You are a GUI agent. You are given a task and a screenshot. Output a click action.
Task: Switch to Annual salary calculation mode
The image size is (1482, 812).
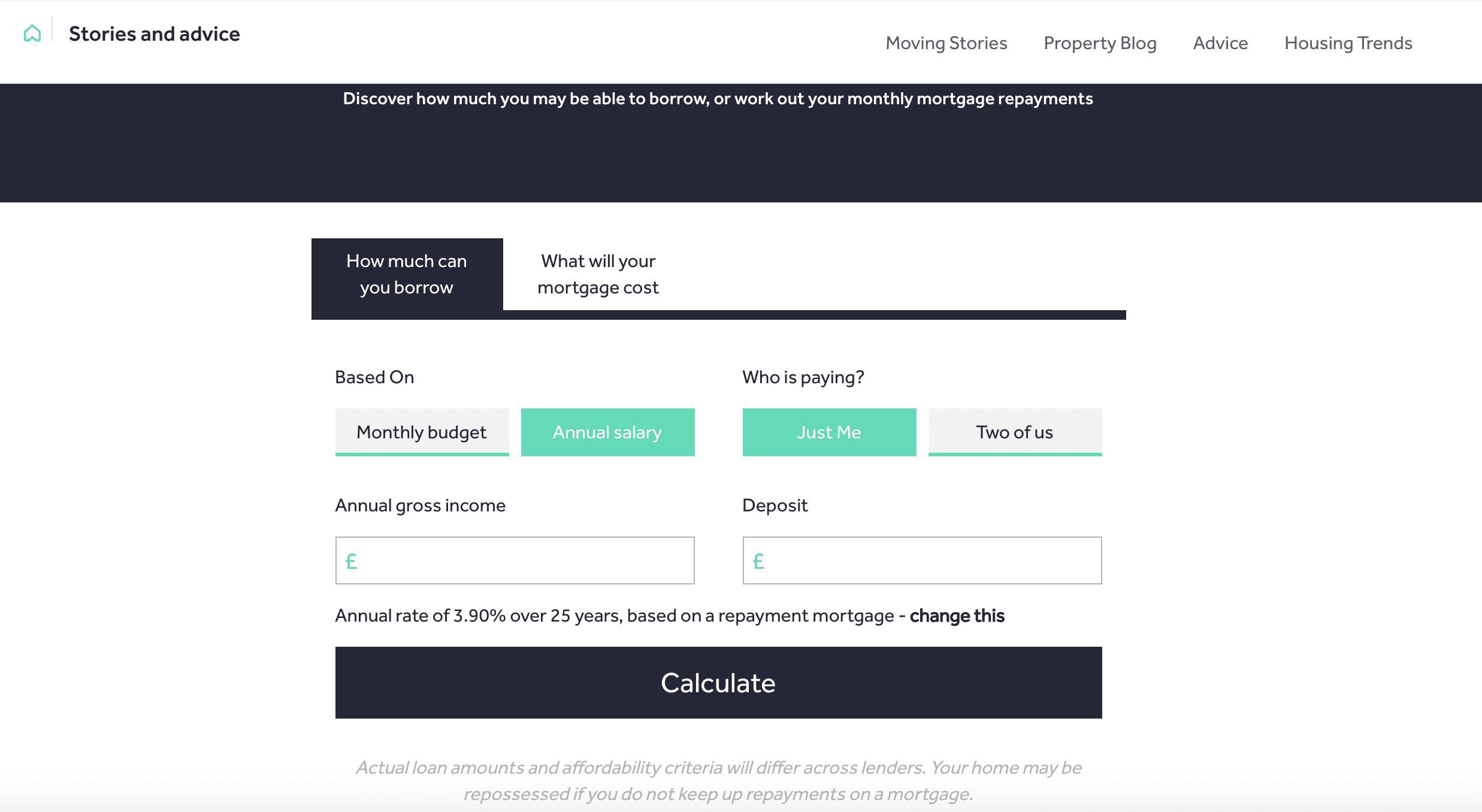607,432
